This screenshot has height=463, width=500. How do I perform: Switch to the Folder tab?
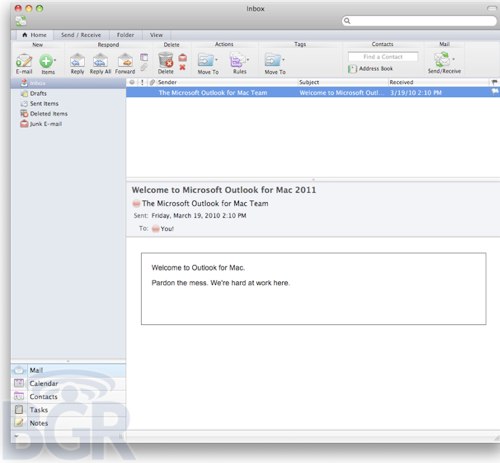[x=125, y=35]
